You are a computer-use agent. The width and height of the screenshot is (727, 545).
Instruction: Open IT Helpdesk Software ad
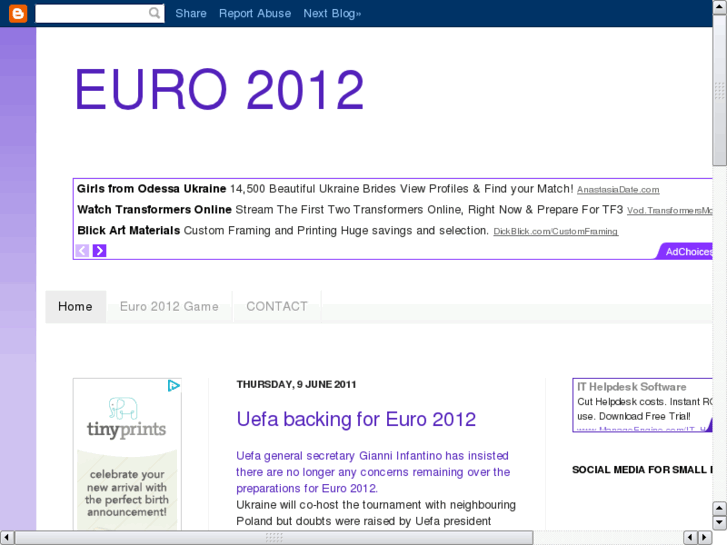pyautogui.click(x=631, y=387)
